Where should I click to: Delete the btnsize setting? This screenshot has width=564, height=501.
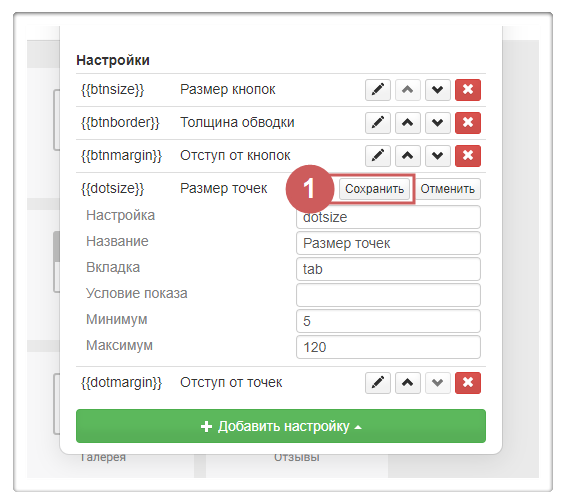tap(468, 90)
